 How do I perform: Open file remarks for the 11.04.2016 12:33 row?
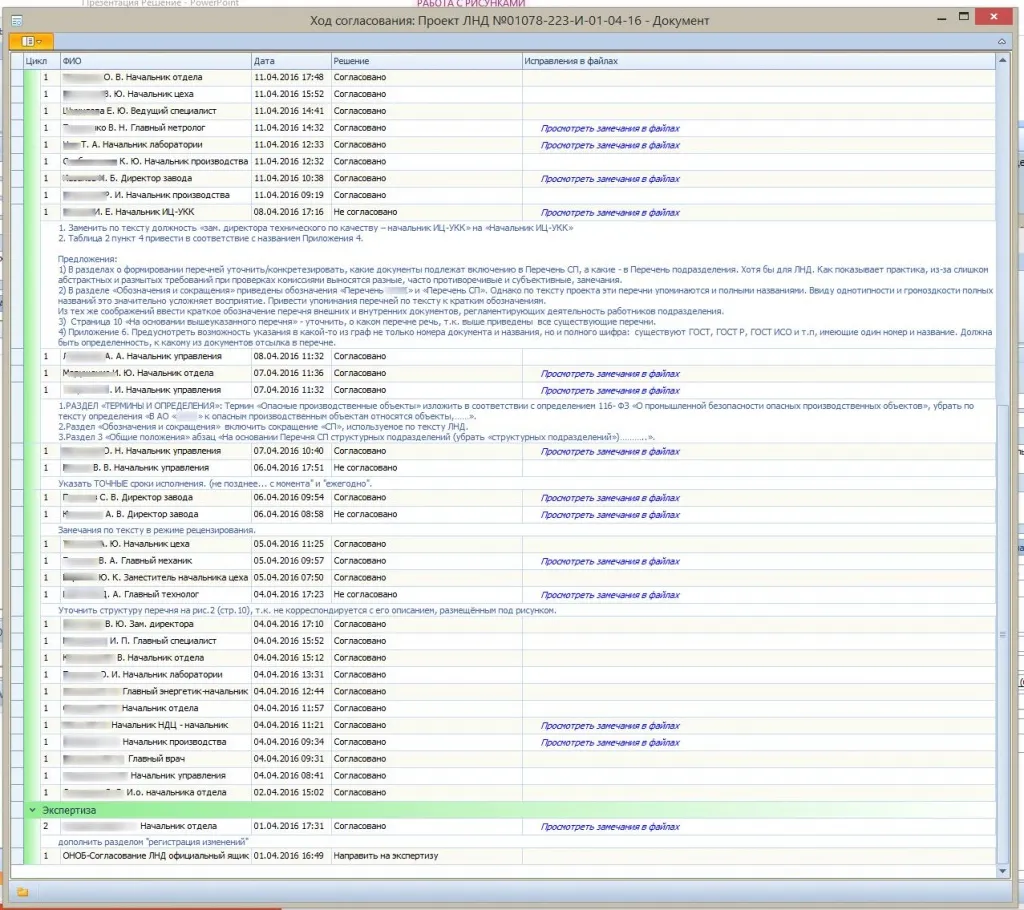pos(610,145)
